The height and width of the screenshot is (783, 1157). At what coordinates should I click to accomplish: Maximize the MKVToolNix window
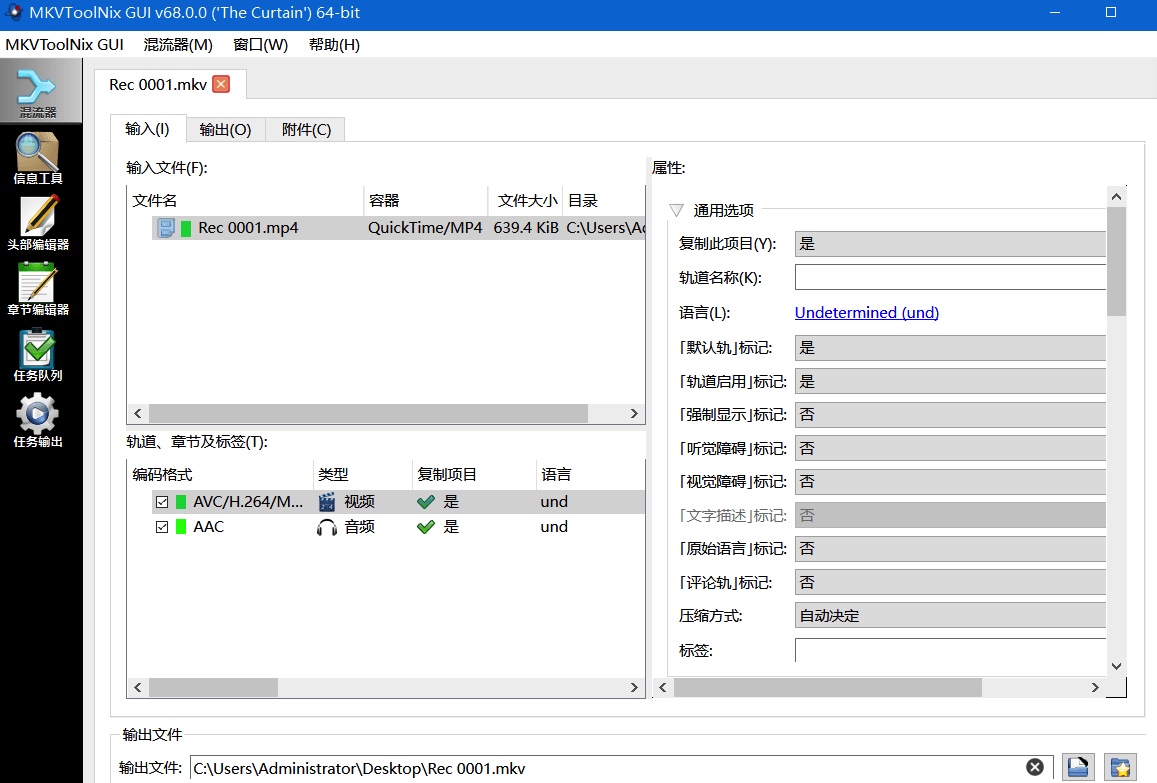point(1111,13)
